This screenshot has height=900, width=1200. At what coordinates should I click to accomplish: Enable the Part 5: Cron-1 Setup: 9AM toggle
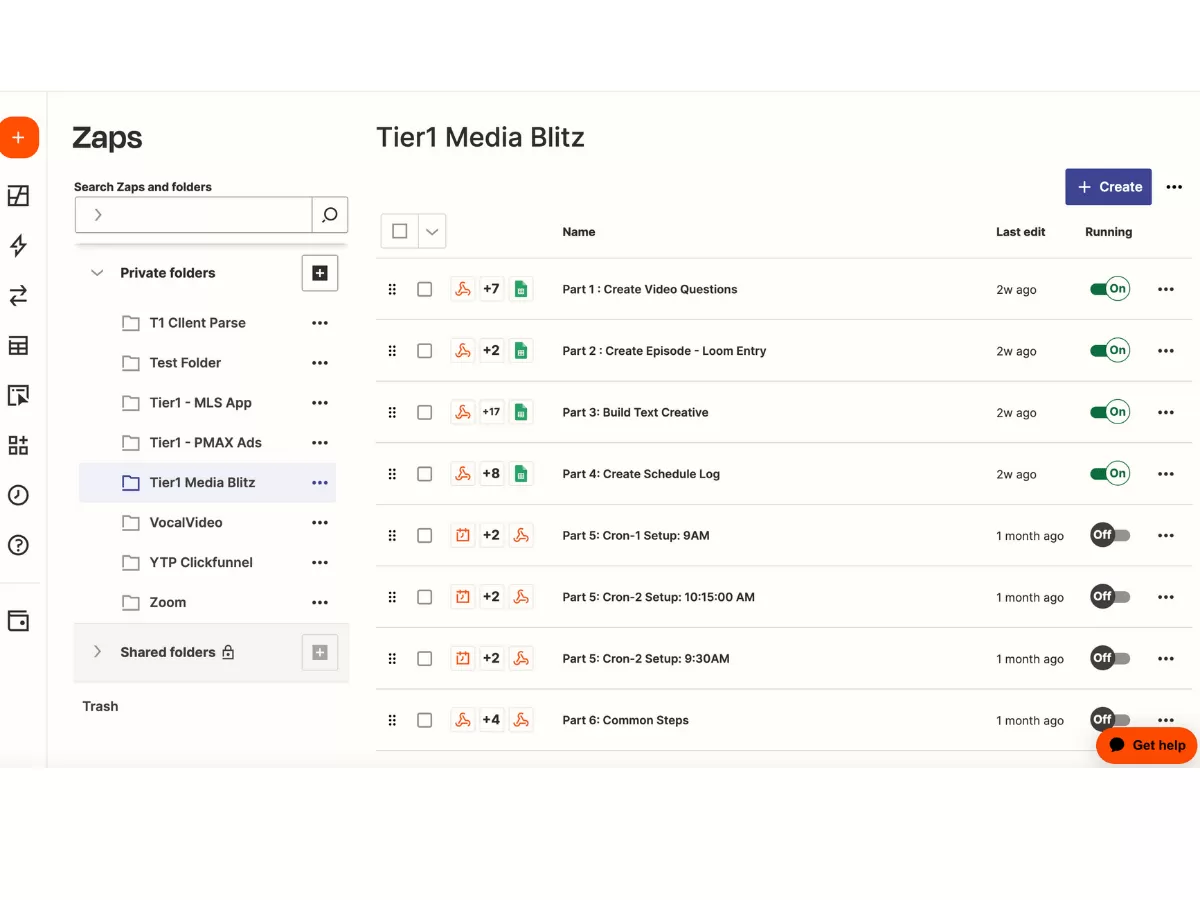pyautogui.click(x=1109, y=535)
